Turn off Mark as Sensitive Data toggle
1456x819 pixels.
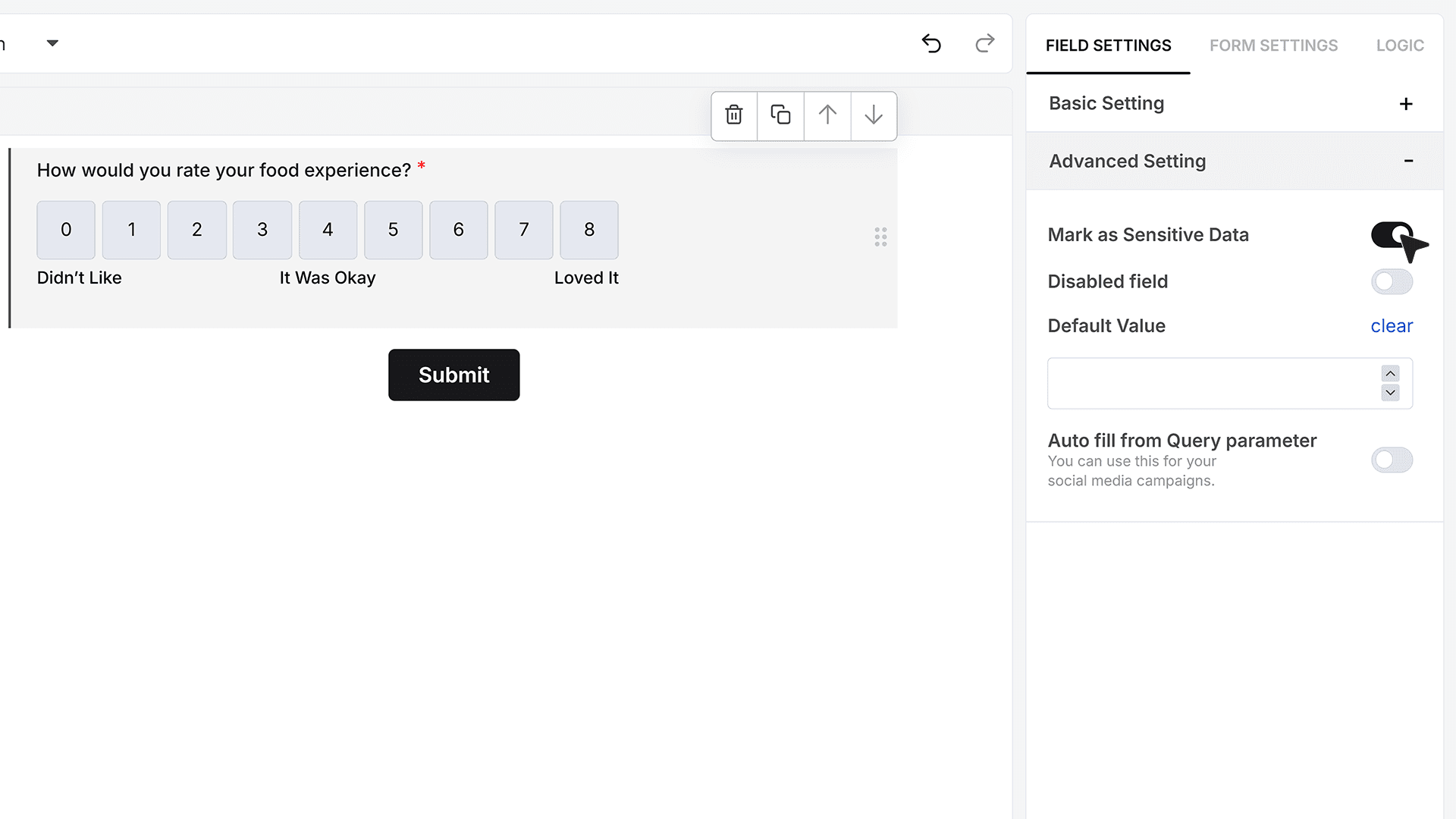(1392, 235)
